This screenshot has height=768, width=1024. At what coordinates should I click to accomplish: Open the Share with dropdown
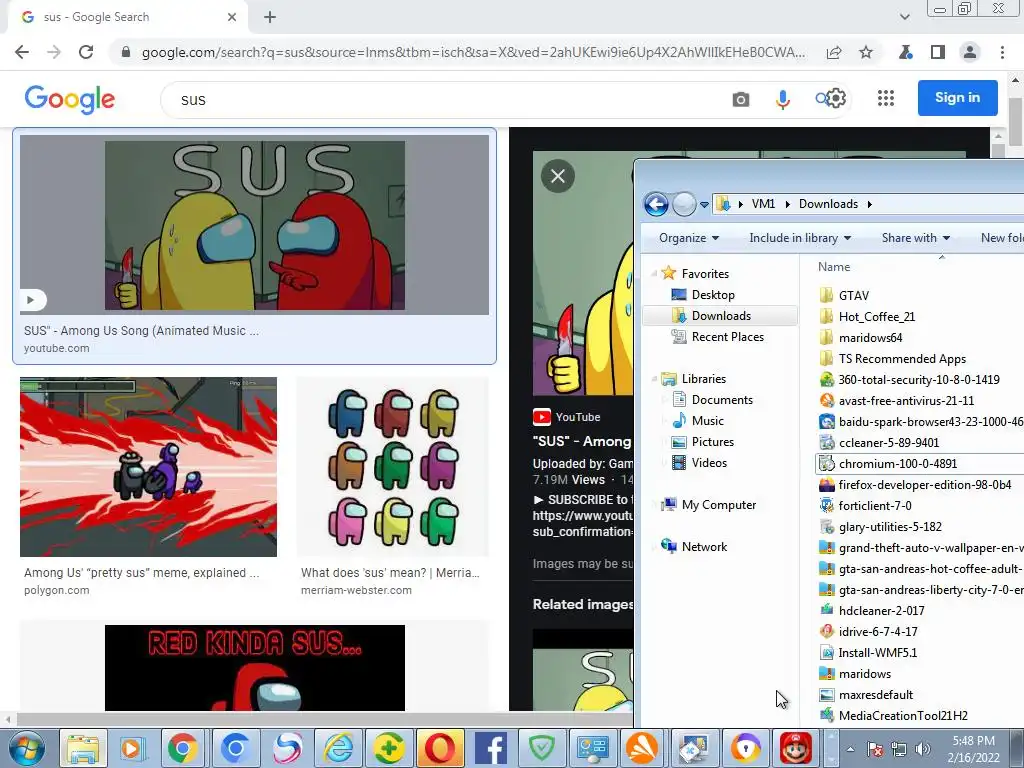click(916, 238)
